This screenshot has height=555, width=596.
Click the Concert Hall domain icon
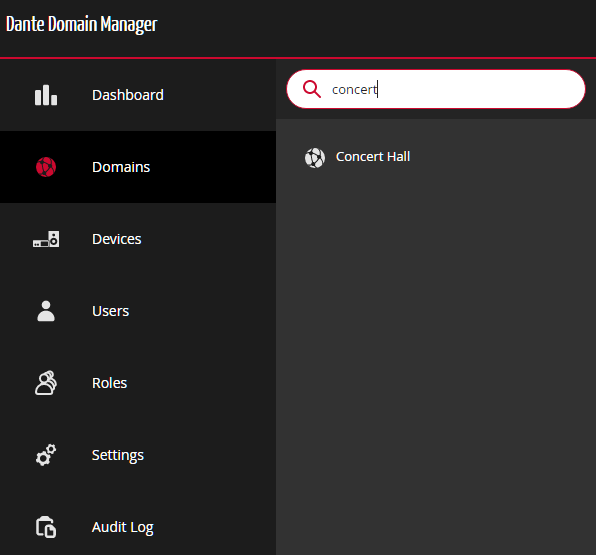click(315, 158)
